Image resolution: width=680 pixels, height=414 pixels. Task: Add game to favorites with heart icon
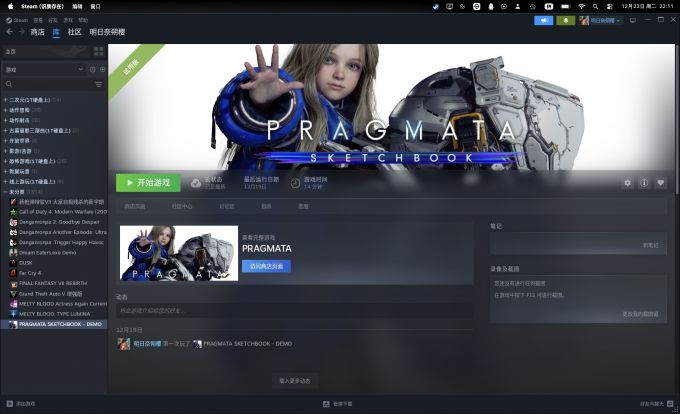click(x=660, y=183)
